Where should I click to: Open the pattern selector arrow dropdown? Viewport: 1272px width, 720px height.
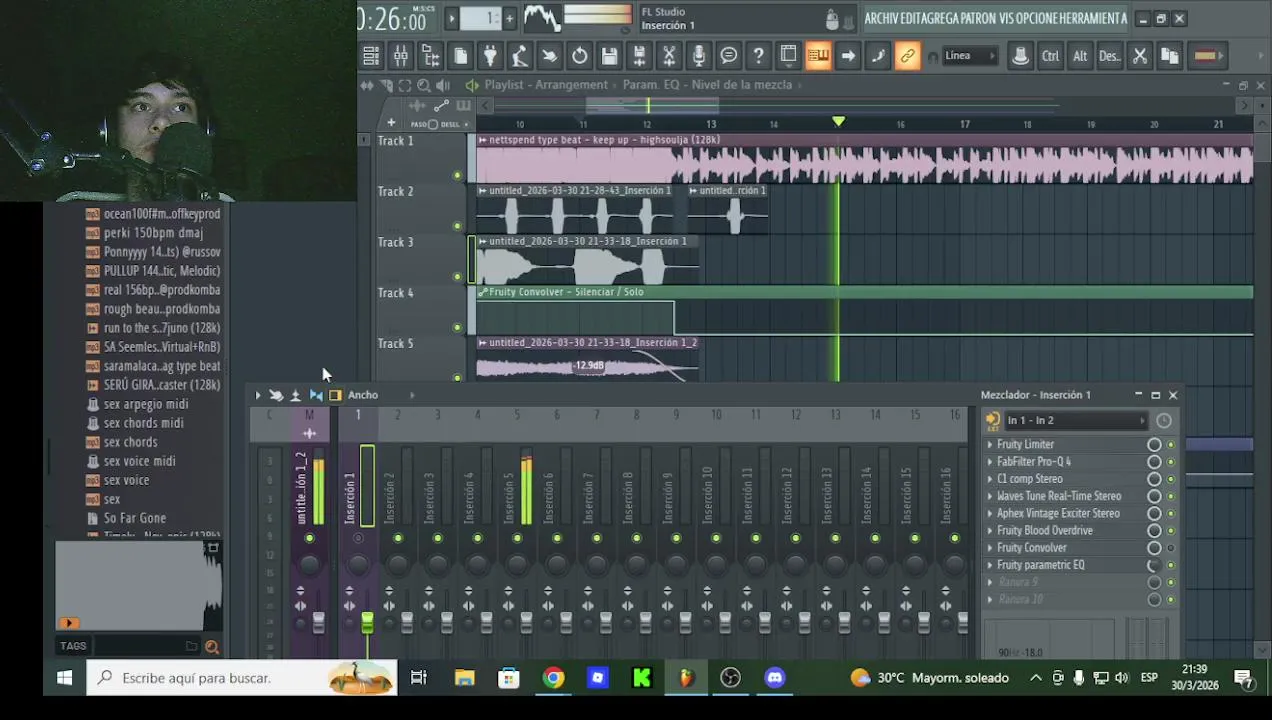(x=452, y=18)
